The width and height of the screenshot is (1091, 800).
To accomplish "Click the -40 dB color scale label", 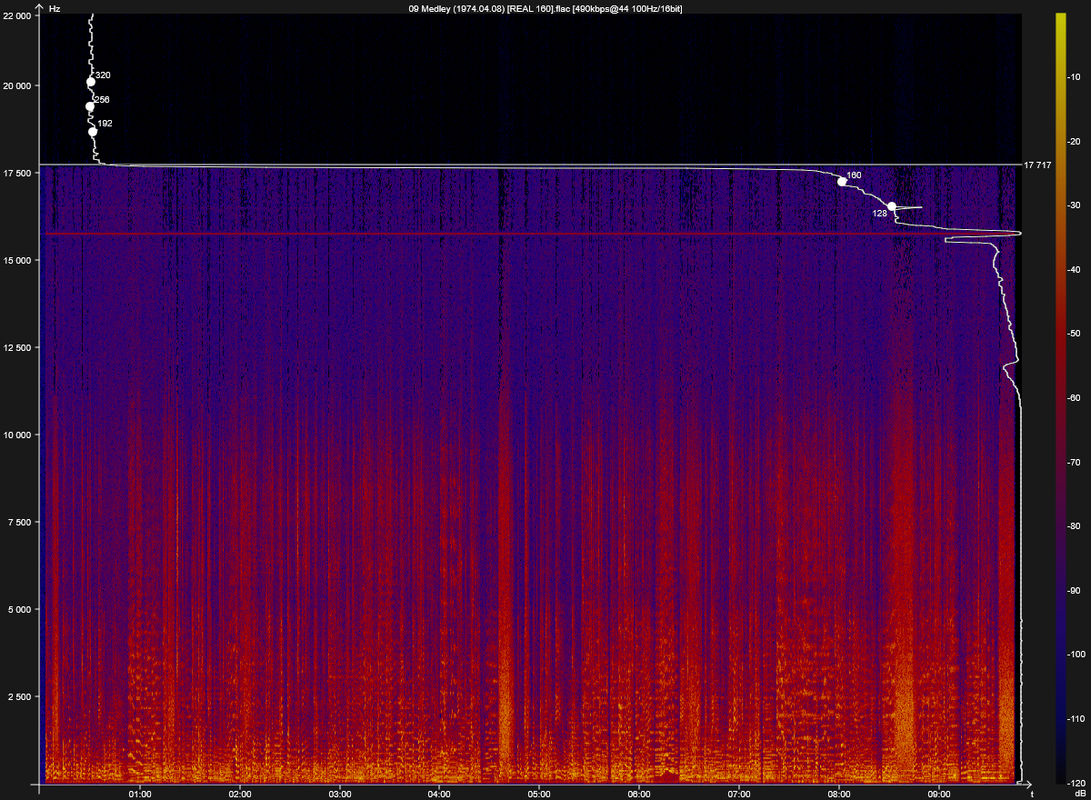I will coord(1074,269).
